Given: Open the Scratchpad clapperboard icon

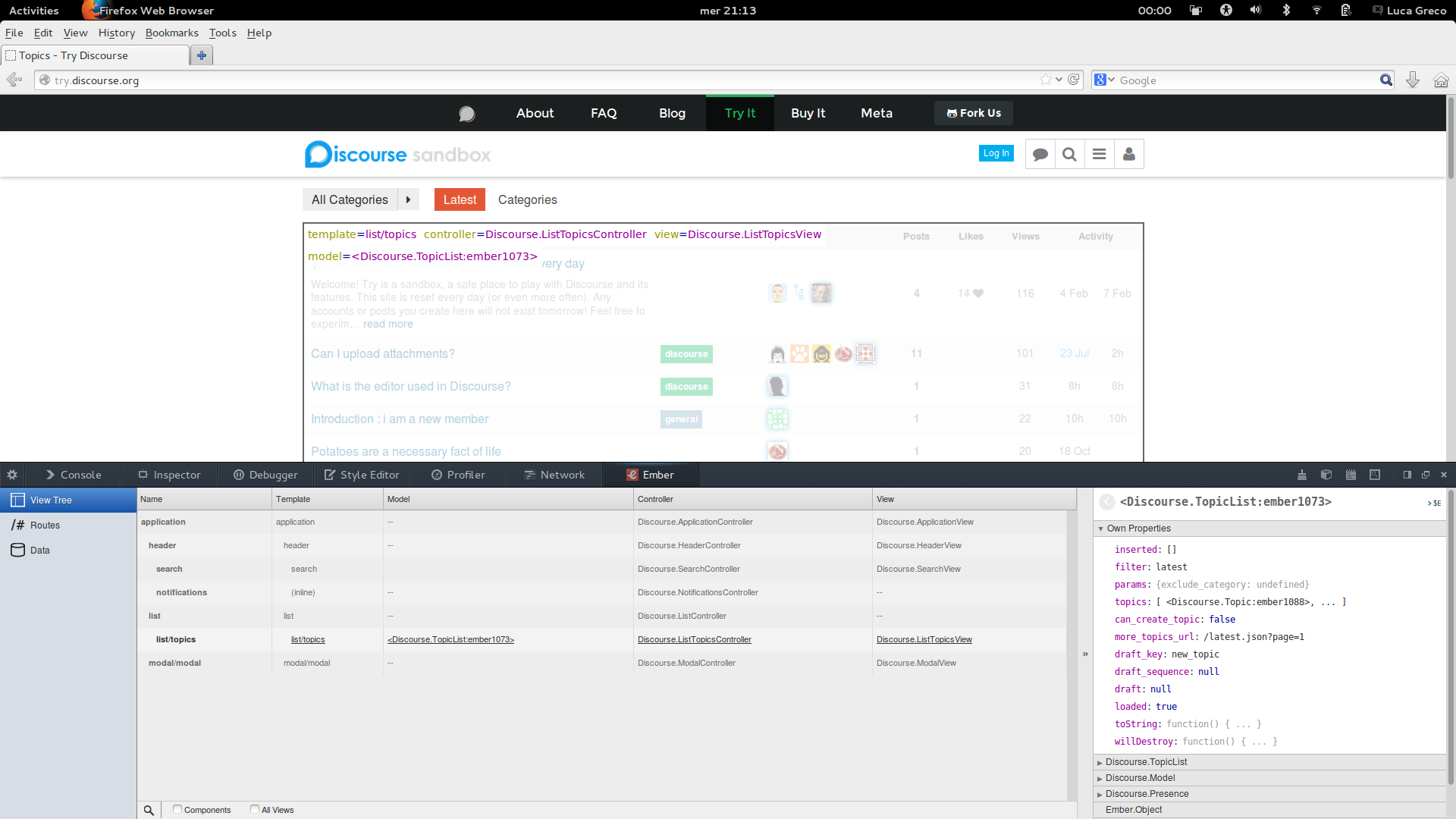Looking at the screenshot, I should coord(1351,475).
